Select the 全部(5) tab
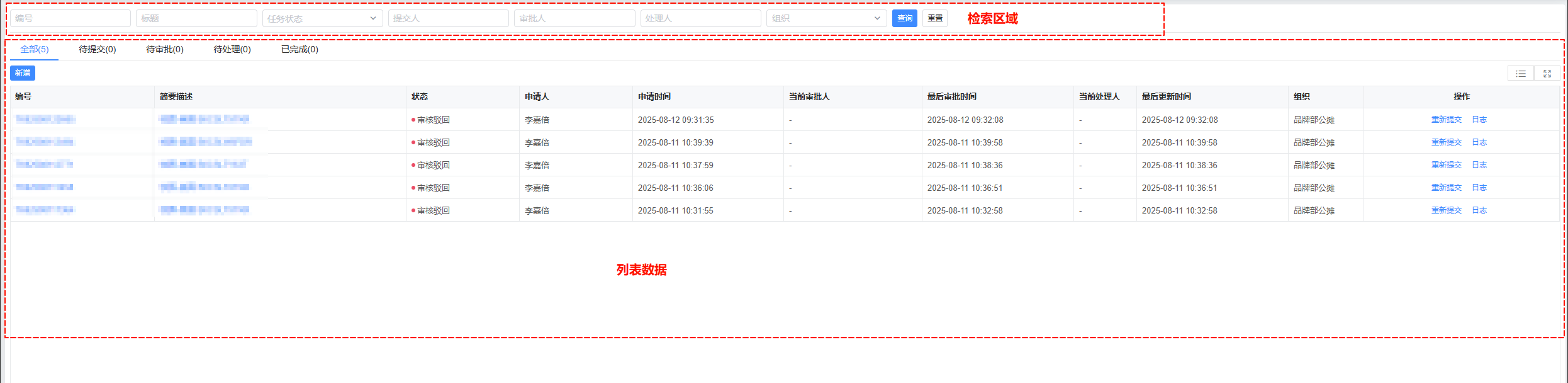This screenshot has height=383, width=1568. click(35, 49)
